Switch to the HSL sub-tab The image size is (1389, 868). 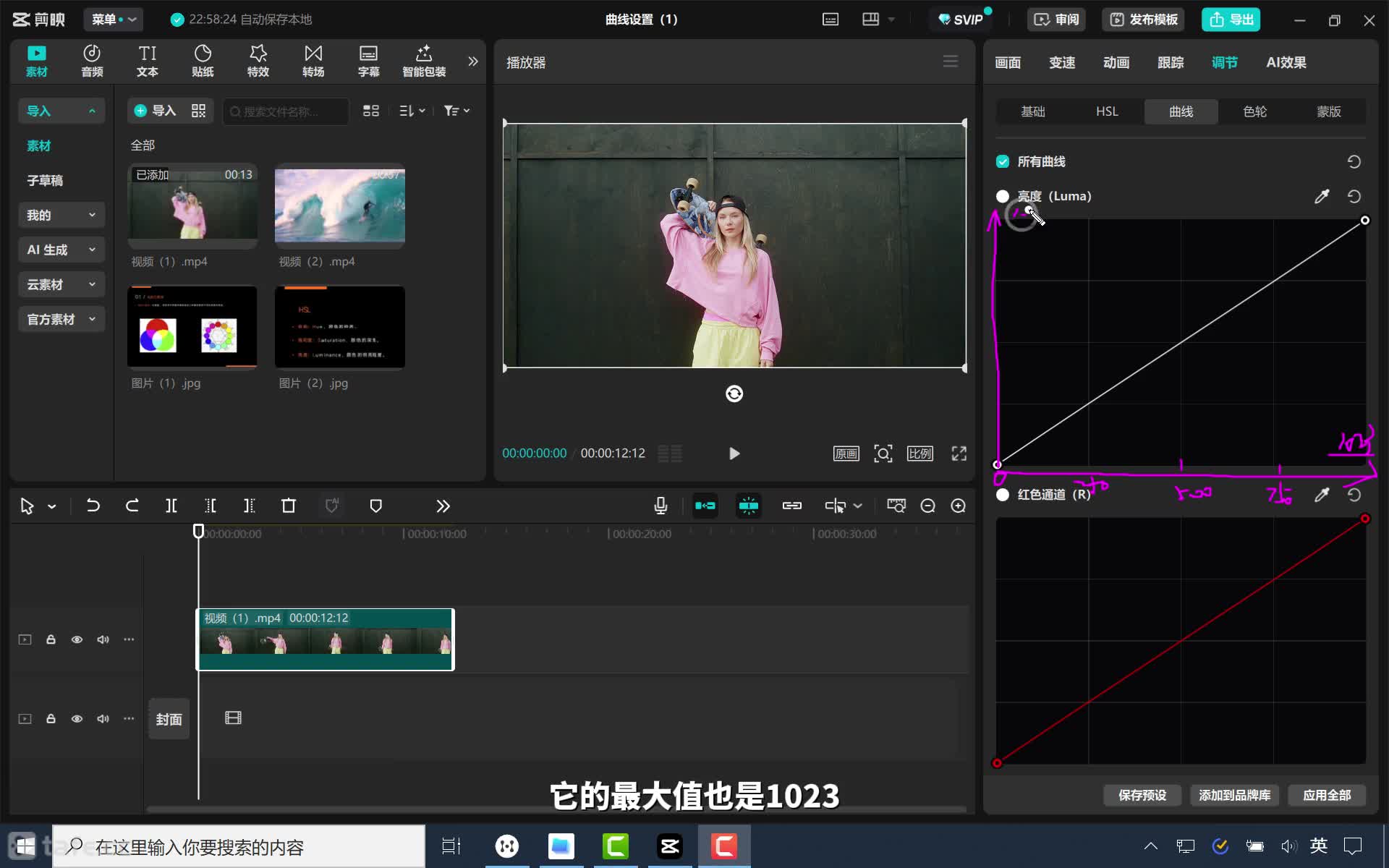[x=1107, y=111]
